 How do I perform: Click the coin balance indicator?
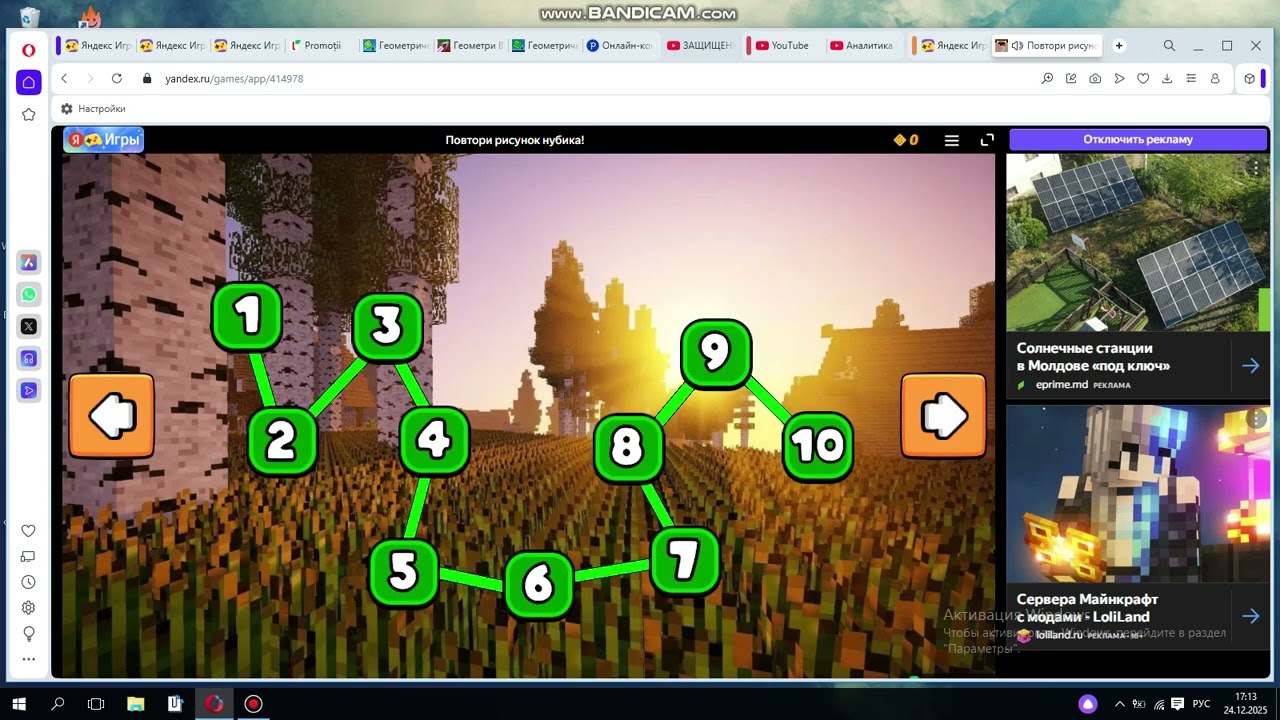906,140
